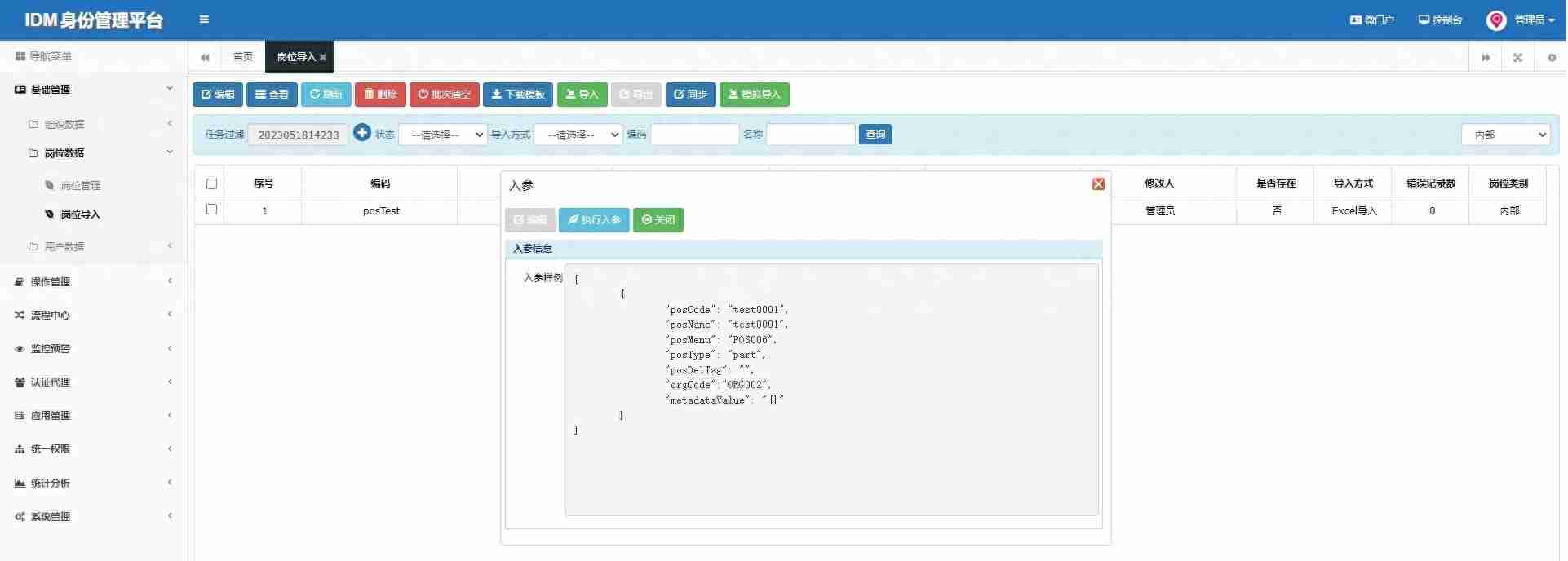Open the 导入方式 import method dropdown
Image resolution: width=1568 pixels, height=561 pixels.
[578, 135]
